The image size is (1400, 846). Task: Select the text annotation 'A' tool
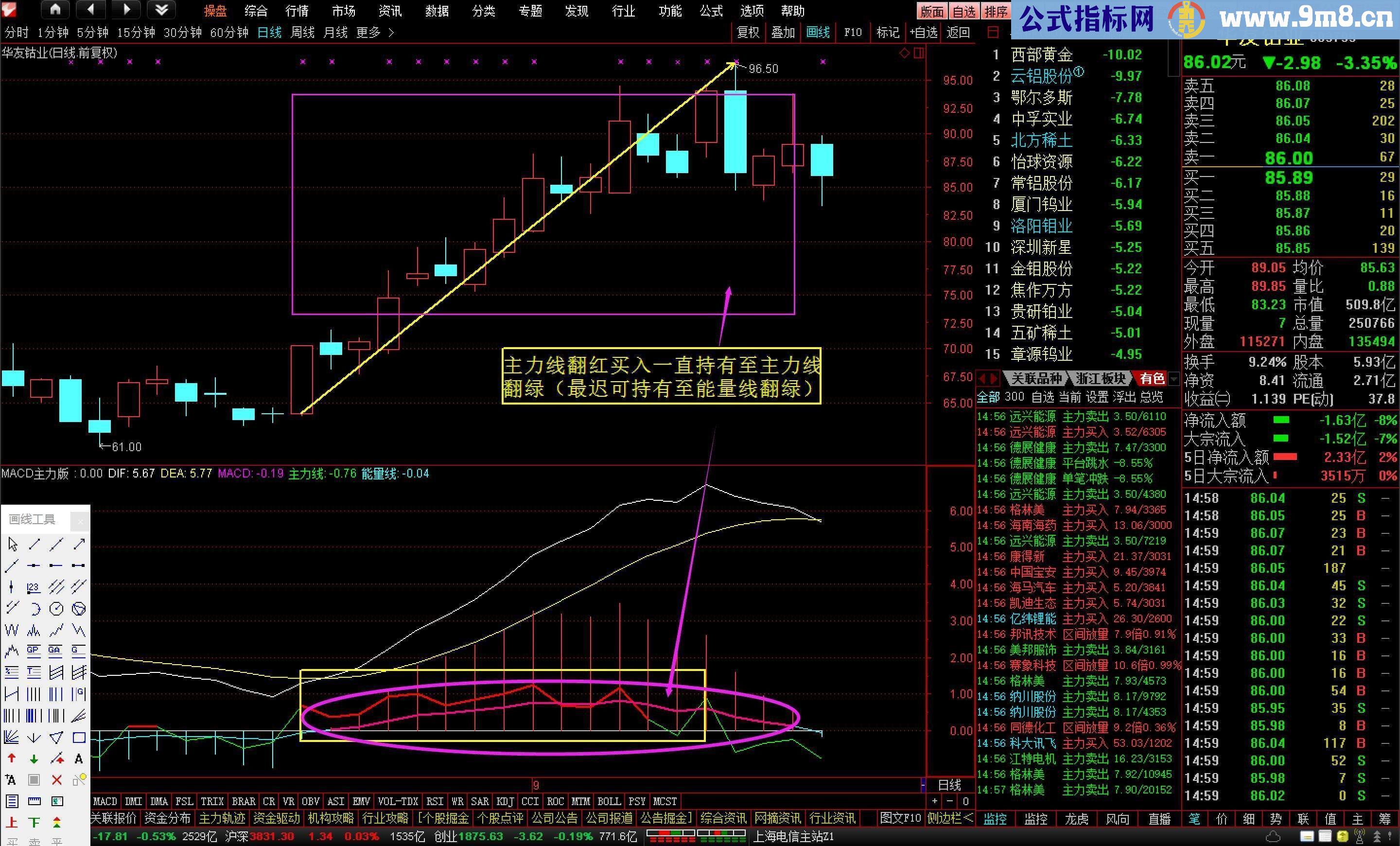point(79,758)
